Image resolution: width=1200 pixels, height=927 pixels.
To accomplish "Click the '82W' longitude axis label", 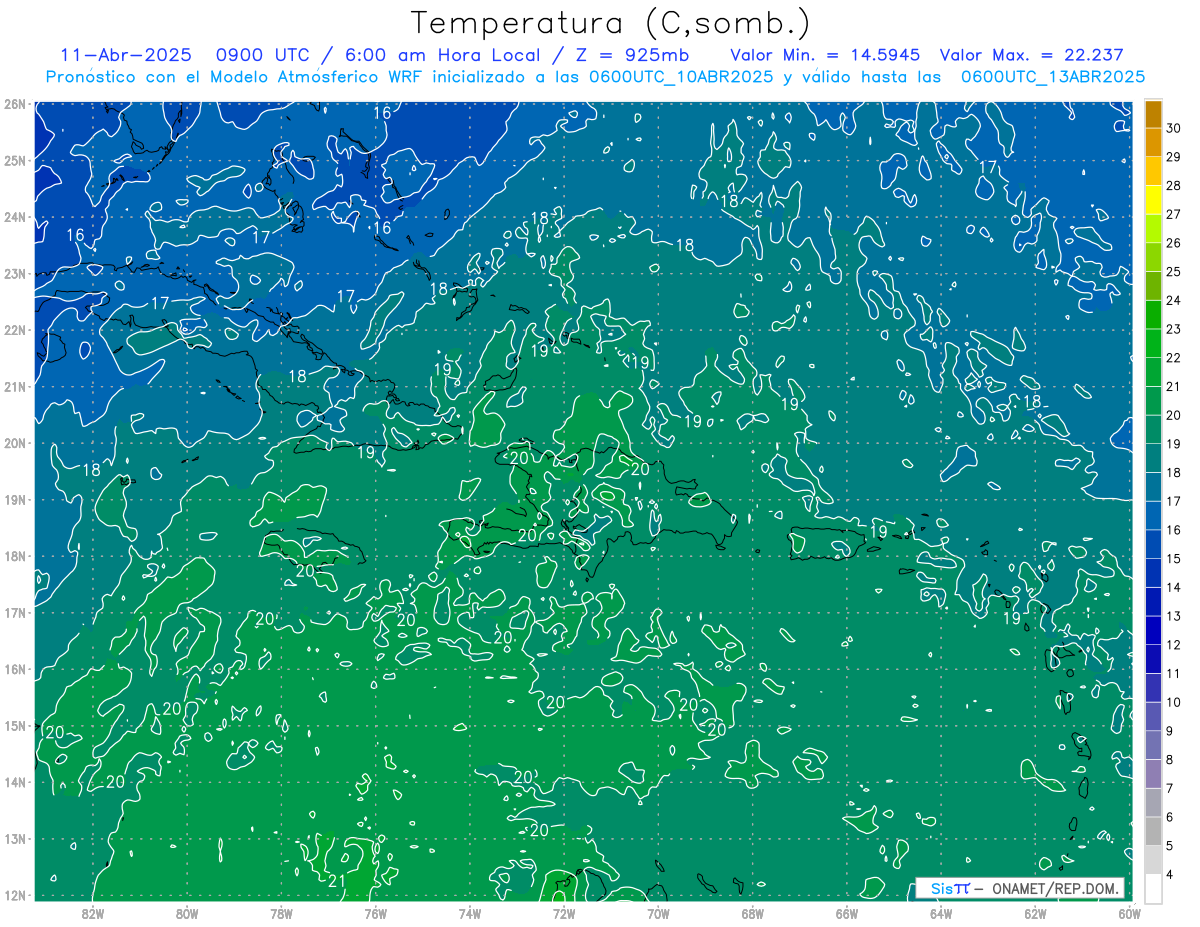I will tap(93, 914).
